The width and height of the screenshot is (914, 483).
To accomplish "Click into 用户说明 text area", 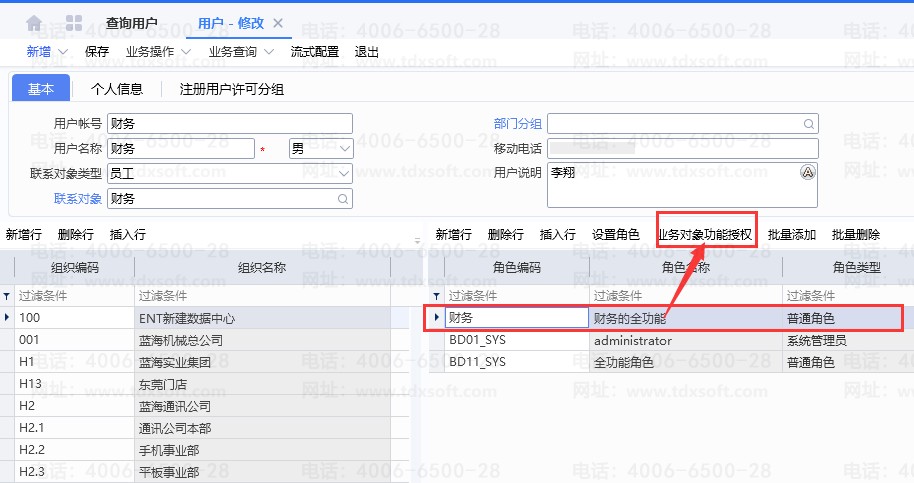I will pos(683,185).
